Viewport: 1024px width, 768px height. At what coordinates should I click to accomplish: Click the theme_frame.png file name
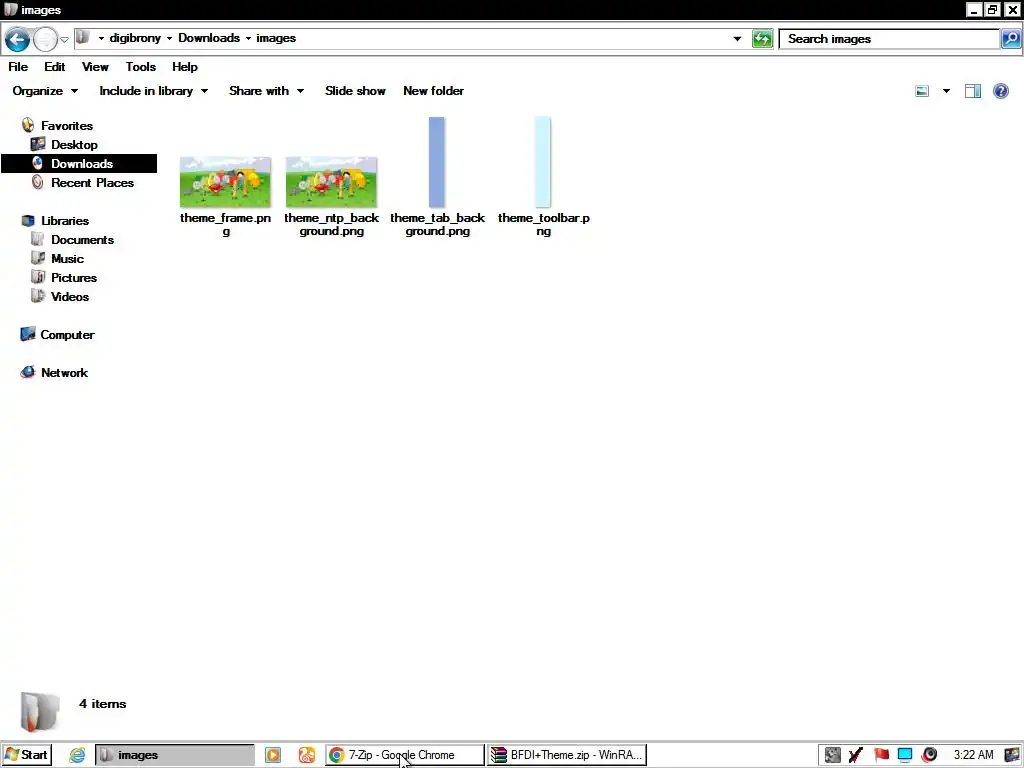coord(225,224)
